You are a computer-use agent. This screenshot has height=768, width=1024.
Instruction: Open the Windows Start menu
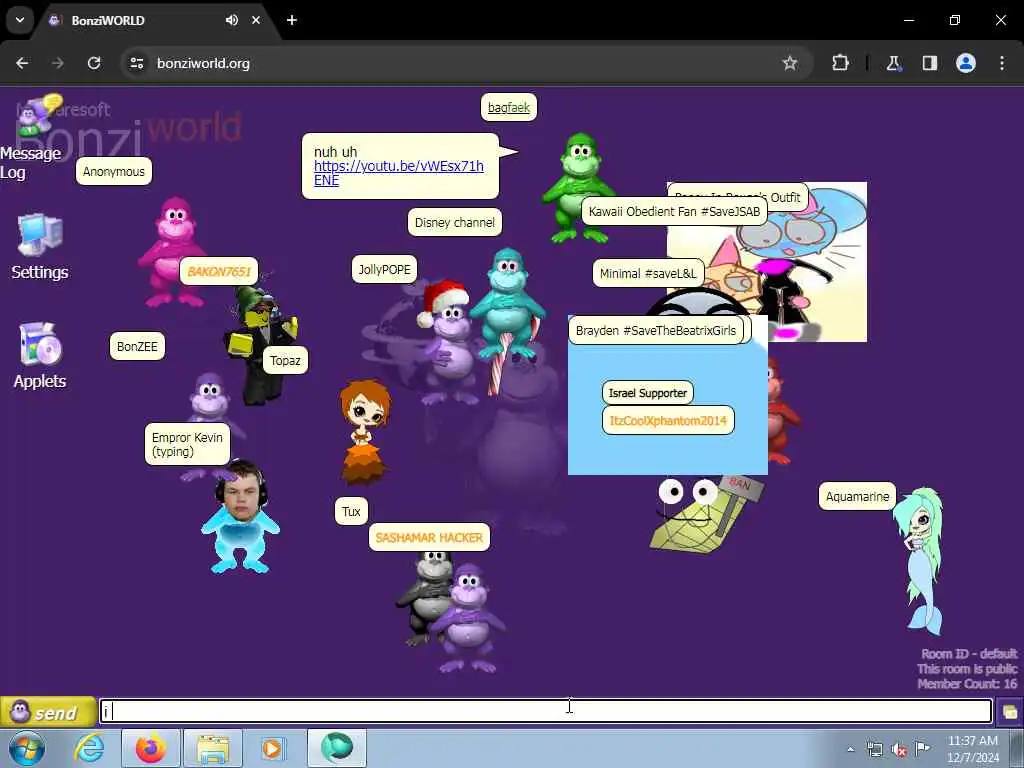[26, 748]
